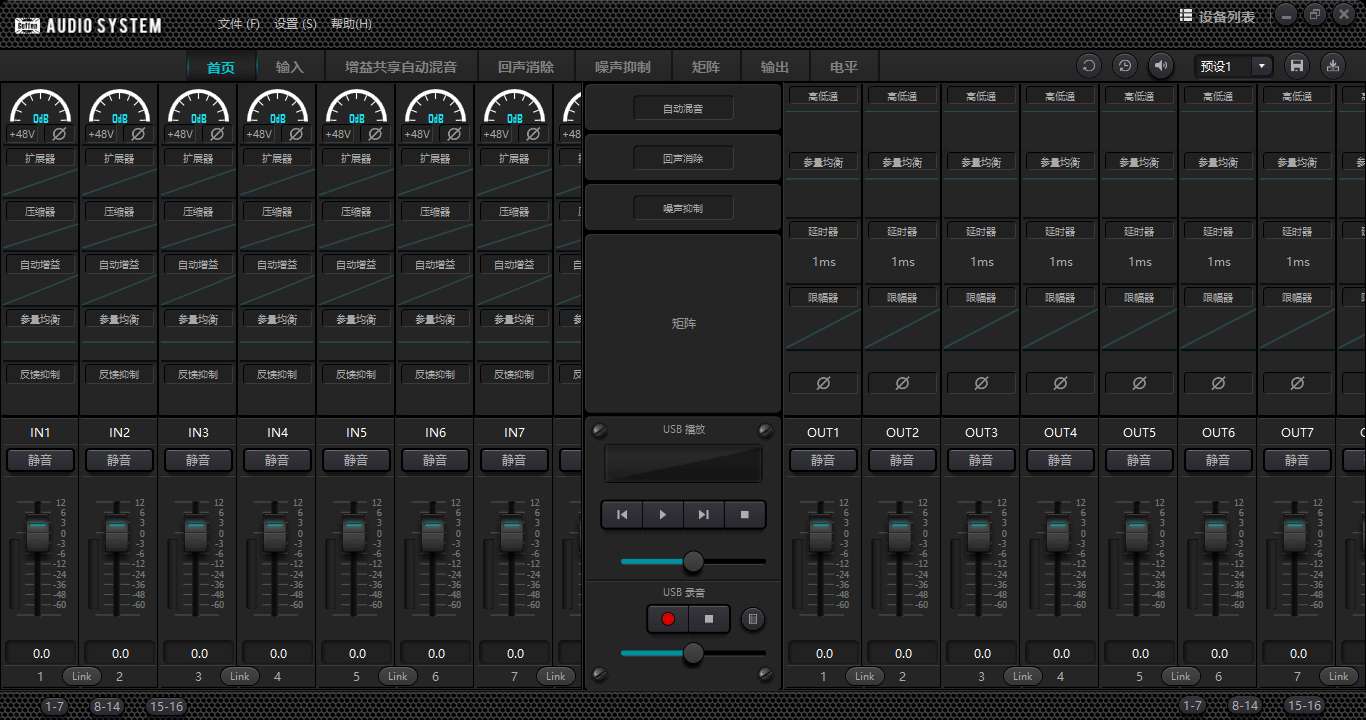Switch to the 矩阵 tab
Viewport: 1366px width, 720px height.
705,67
